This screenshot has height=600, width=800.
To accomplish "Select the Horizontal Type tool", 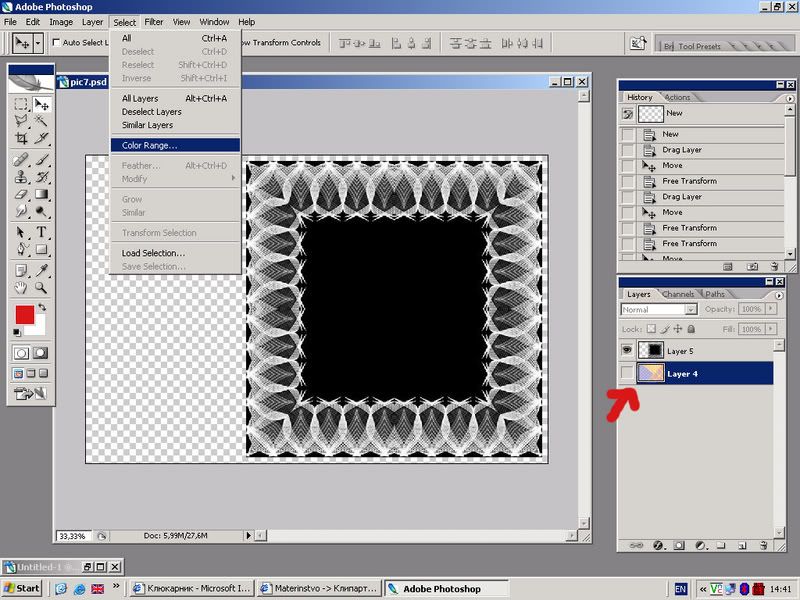I will [41, 232].
